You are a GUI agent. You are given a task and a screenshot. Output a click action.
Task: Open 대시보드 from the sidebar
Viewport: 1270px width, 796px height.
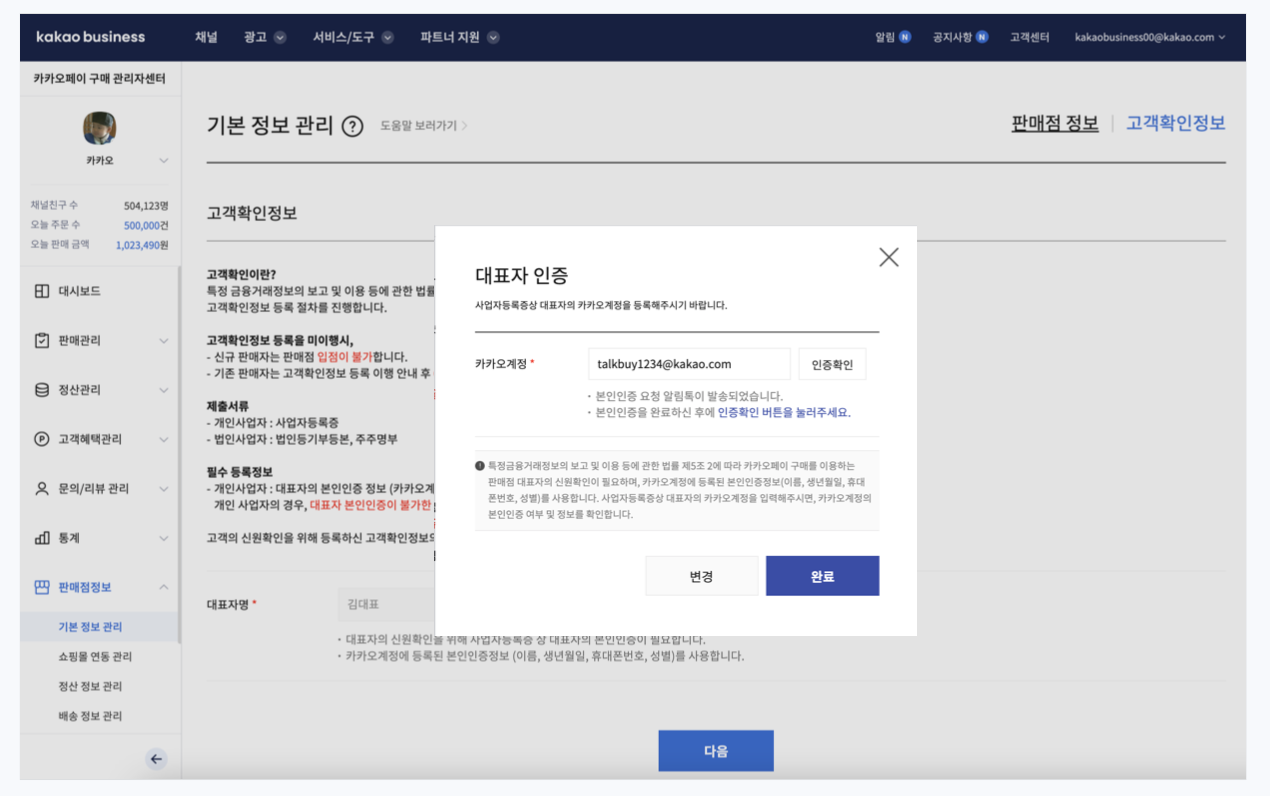coord(79,291)
